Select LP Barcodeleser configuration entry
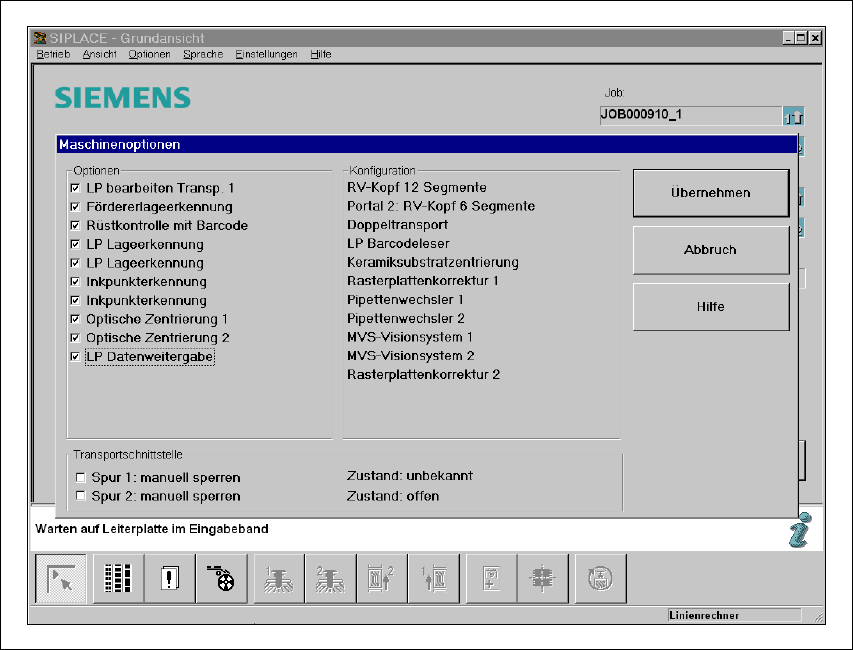 pos(398,244)
